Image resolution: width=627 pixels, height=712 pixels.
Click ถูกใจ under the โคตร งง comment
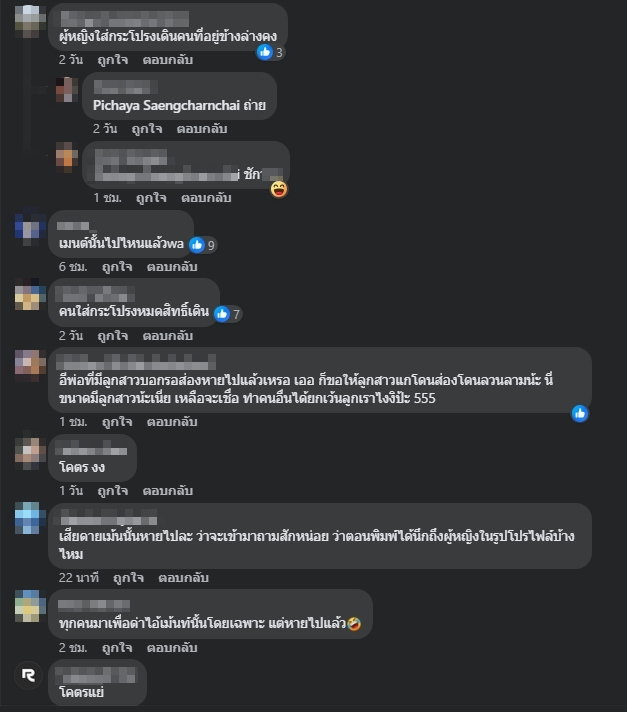[113, 491]
